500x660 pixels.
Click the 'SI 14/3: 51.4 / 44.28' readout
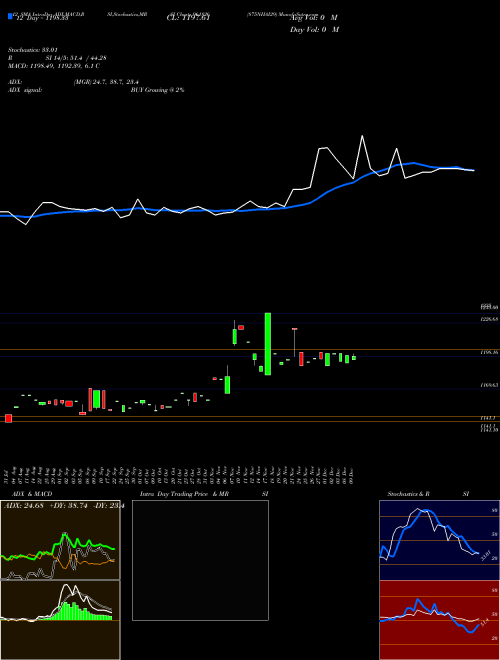[76, 58]
